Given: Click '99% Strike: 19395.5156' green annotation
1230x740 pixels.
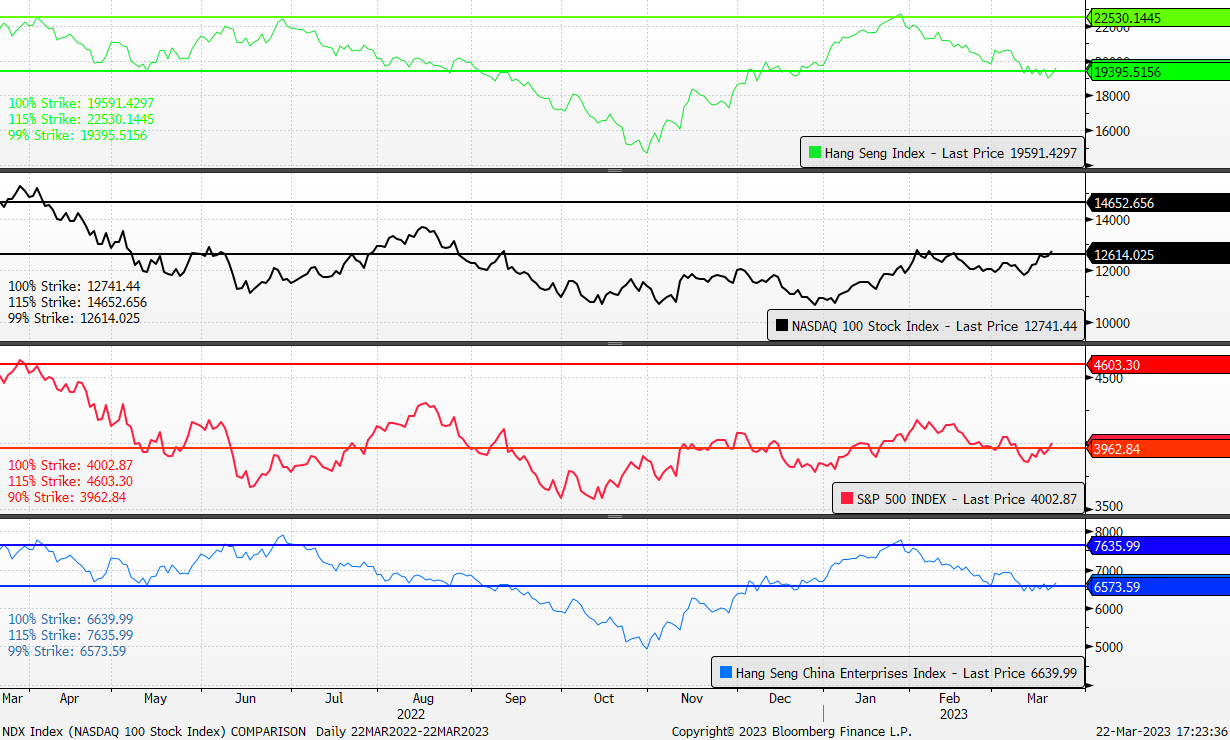Looking at the screenshot, I should coord(78,135).
